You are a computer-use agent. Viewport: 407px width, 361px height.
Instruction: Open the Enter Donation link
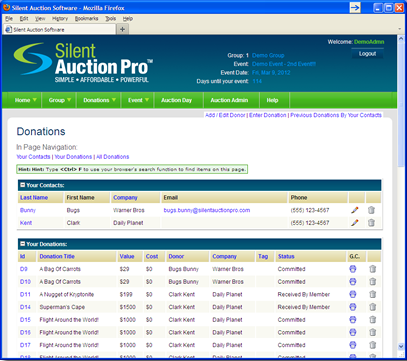click(268, 115)
